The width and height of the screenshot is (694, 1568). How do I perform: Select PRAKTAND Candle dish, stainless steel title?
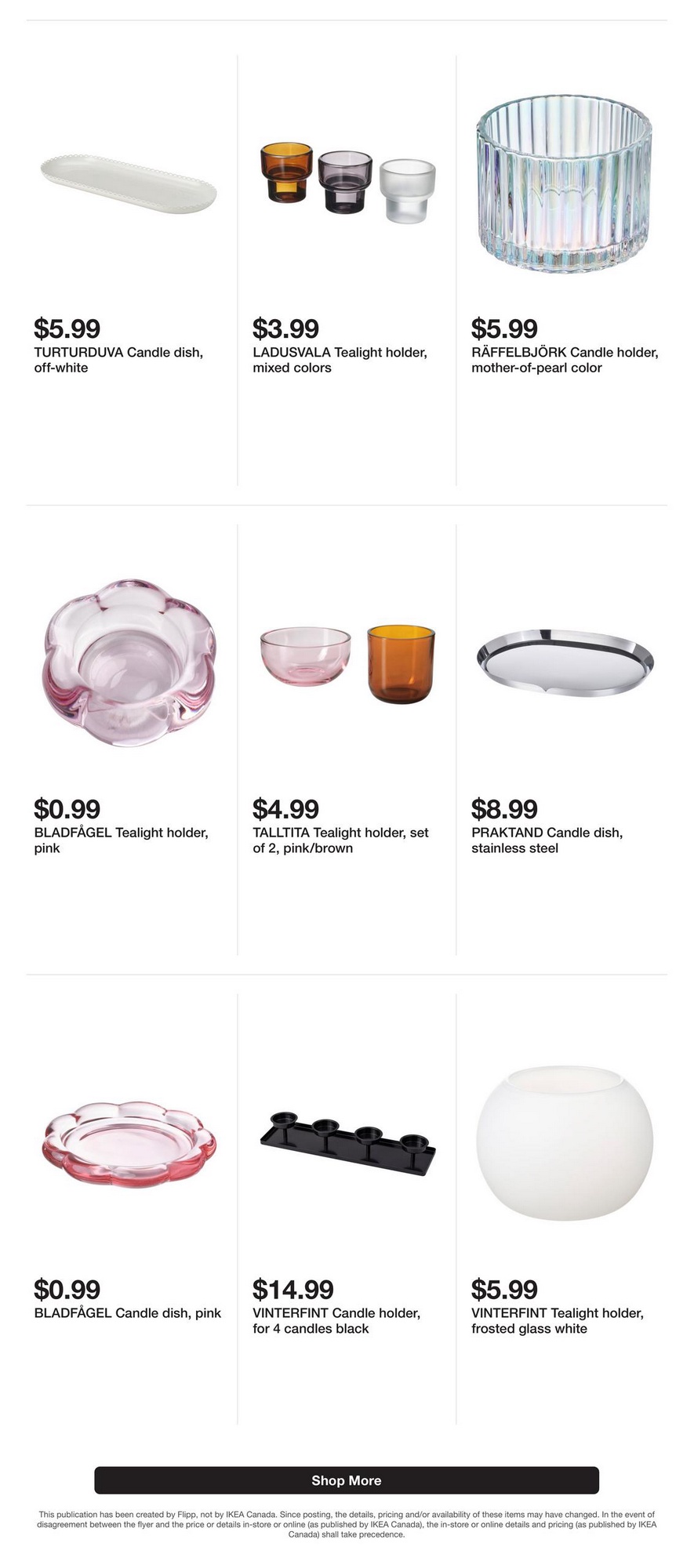(x=547, y=840)
